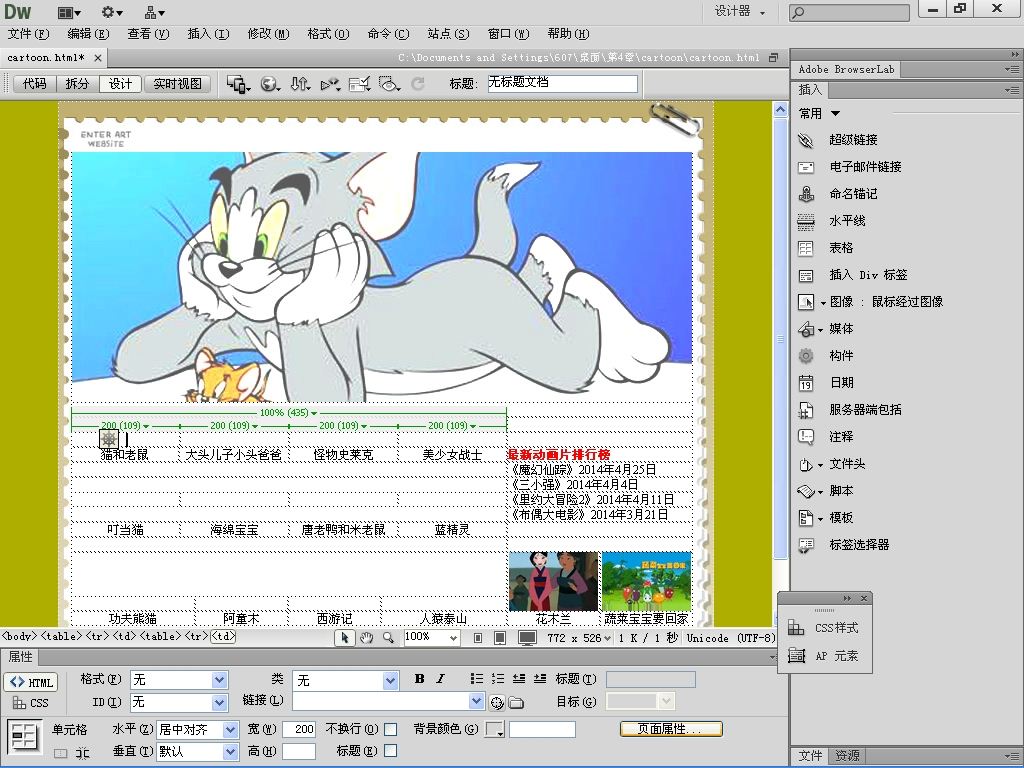Open the Link field dropdown
The width and height of the screenshot is (1024, 768).
pyautogui.click(x=477, y=701)
